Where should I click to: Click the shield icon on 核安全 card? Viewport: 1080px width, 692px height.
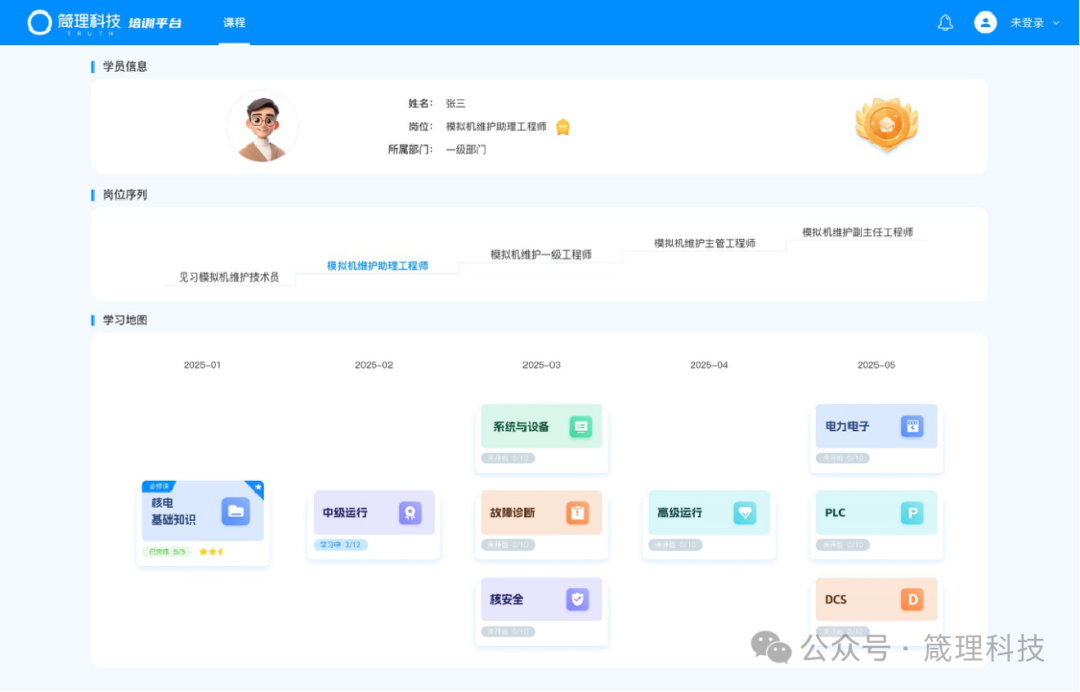(x=576, y=600)
